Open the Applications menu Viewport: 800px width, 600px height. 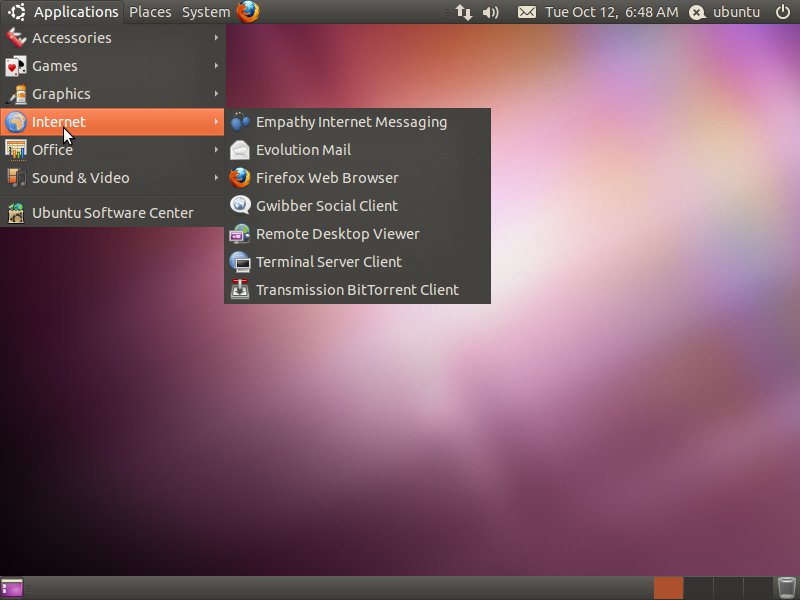[62, 12]
